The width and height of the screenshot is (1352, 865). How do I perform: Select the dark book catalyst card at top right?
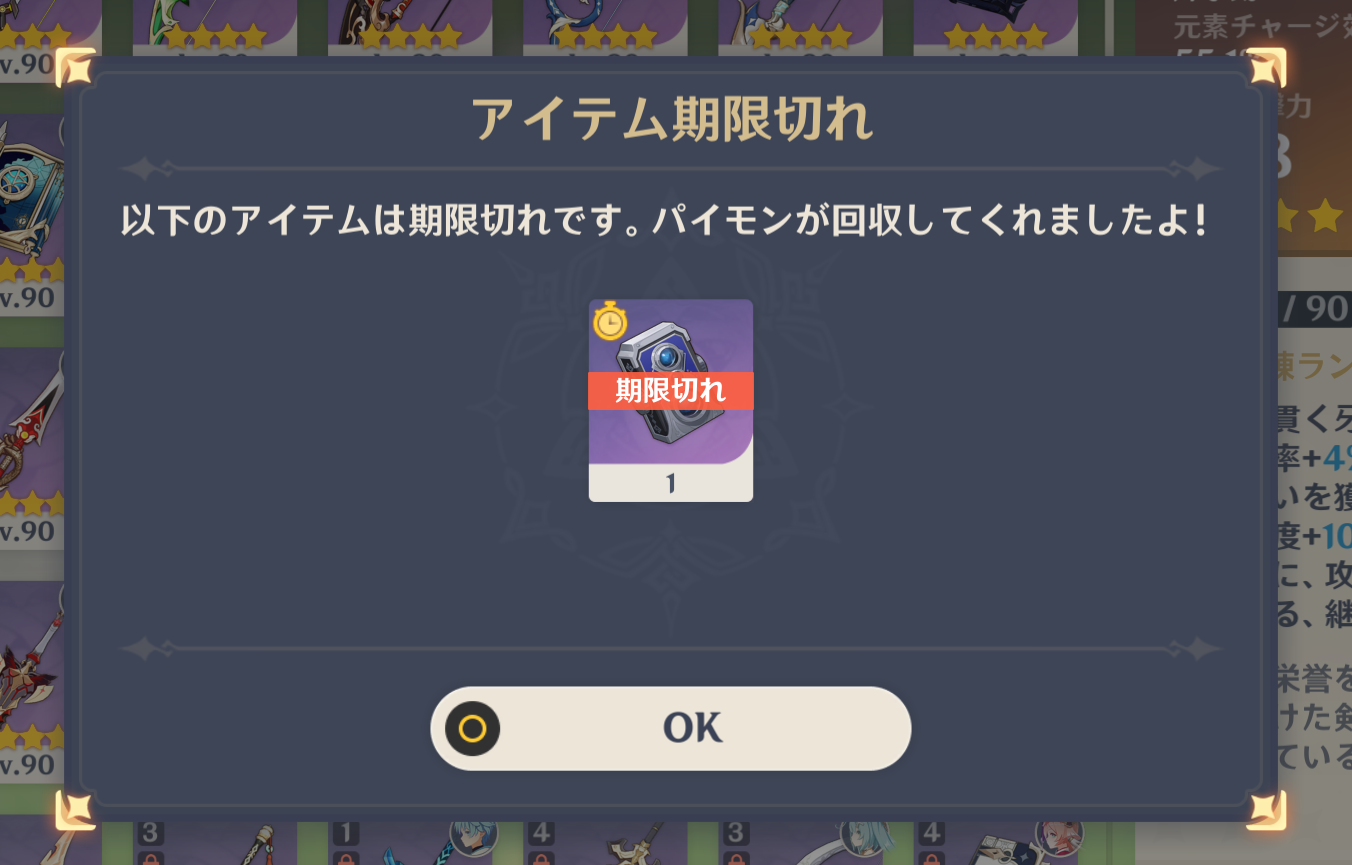[x=996, y=27]
